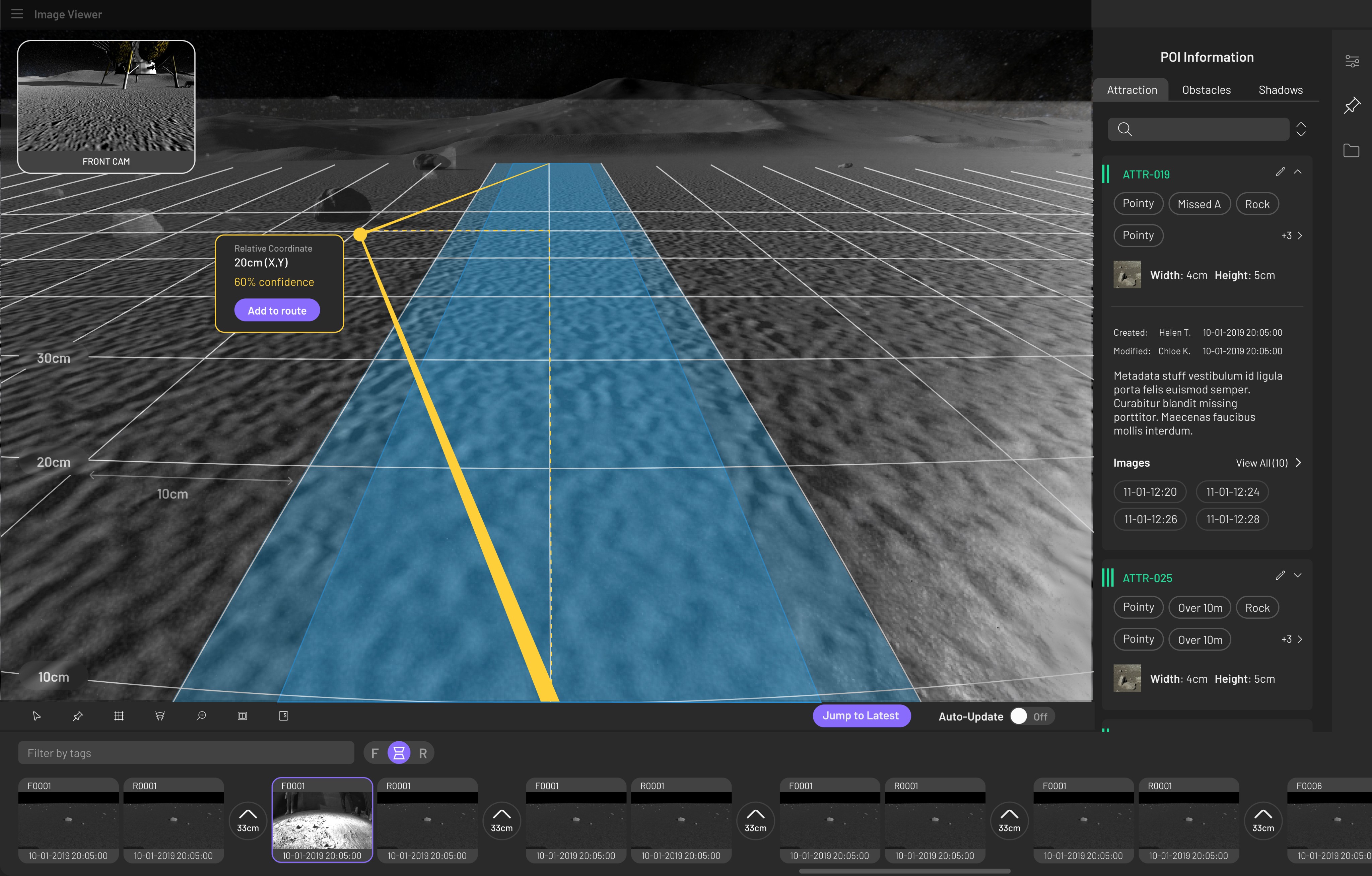Edit ATTR-019 with the pencil icon
Image resolution: width=1372 pixels, height=876 pixels.
click(x=1280, y=172)
